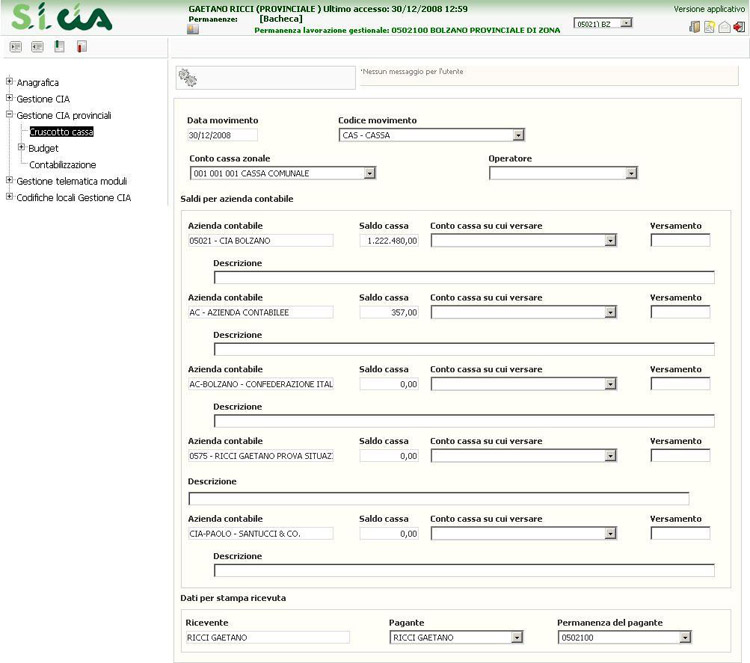
Task: Click Descrizione field under AZIENDA CONTABILEE
Action: 464,349
